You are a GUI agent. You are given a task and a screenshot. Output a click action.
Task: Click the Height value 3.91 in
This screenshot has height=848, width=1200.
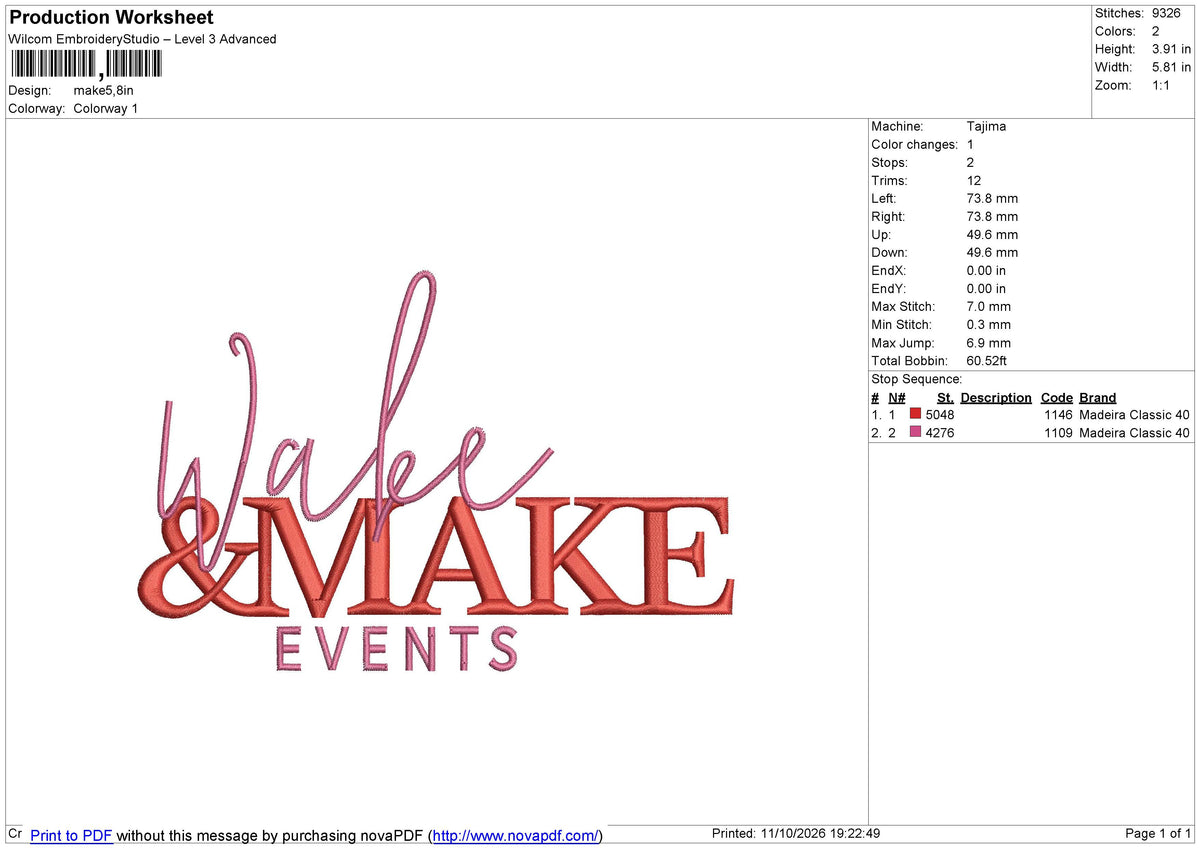pos(1171,49)
